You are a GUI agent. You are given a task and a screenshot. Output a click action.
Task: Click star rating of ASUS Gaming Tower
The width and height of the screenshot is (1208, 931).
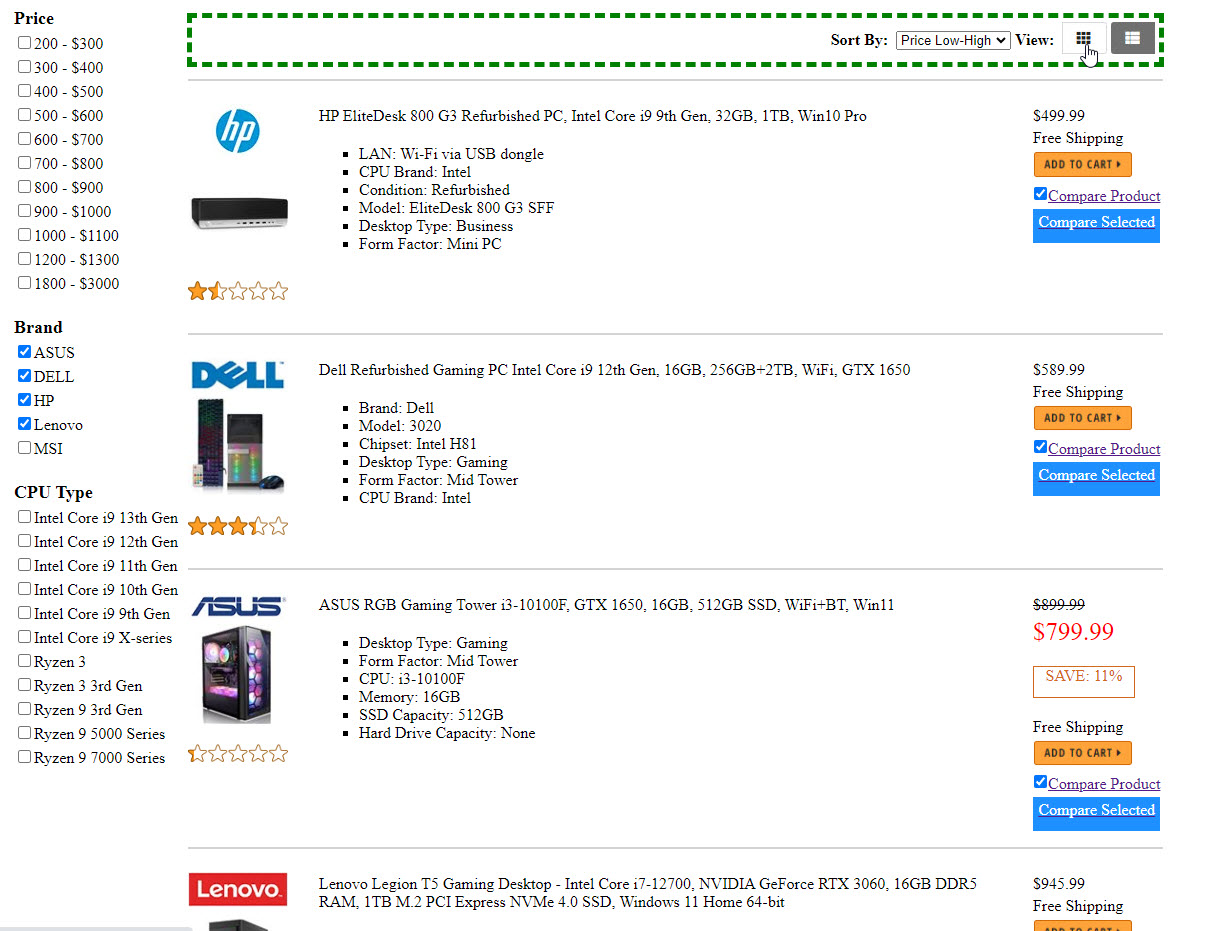(x=238, y=754)
